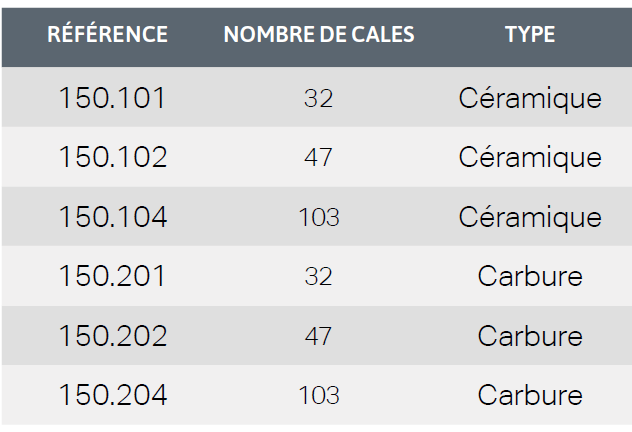The image size is (632, 432).
Task: Select reference 150.101 cell
Action: (112, 98)
